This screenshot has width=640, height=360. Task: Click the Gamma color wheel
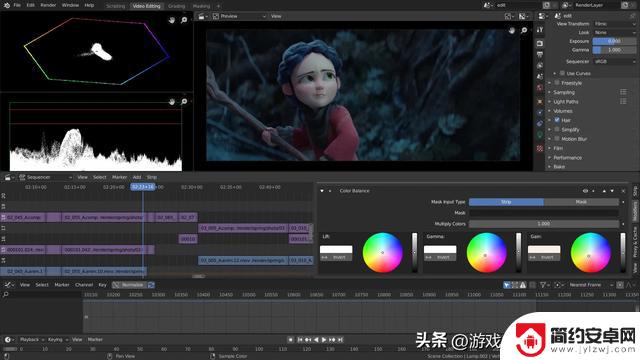(486, 253)
